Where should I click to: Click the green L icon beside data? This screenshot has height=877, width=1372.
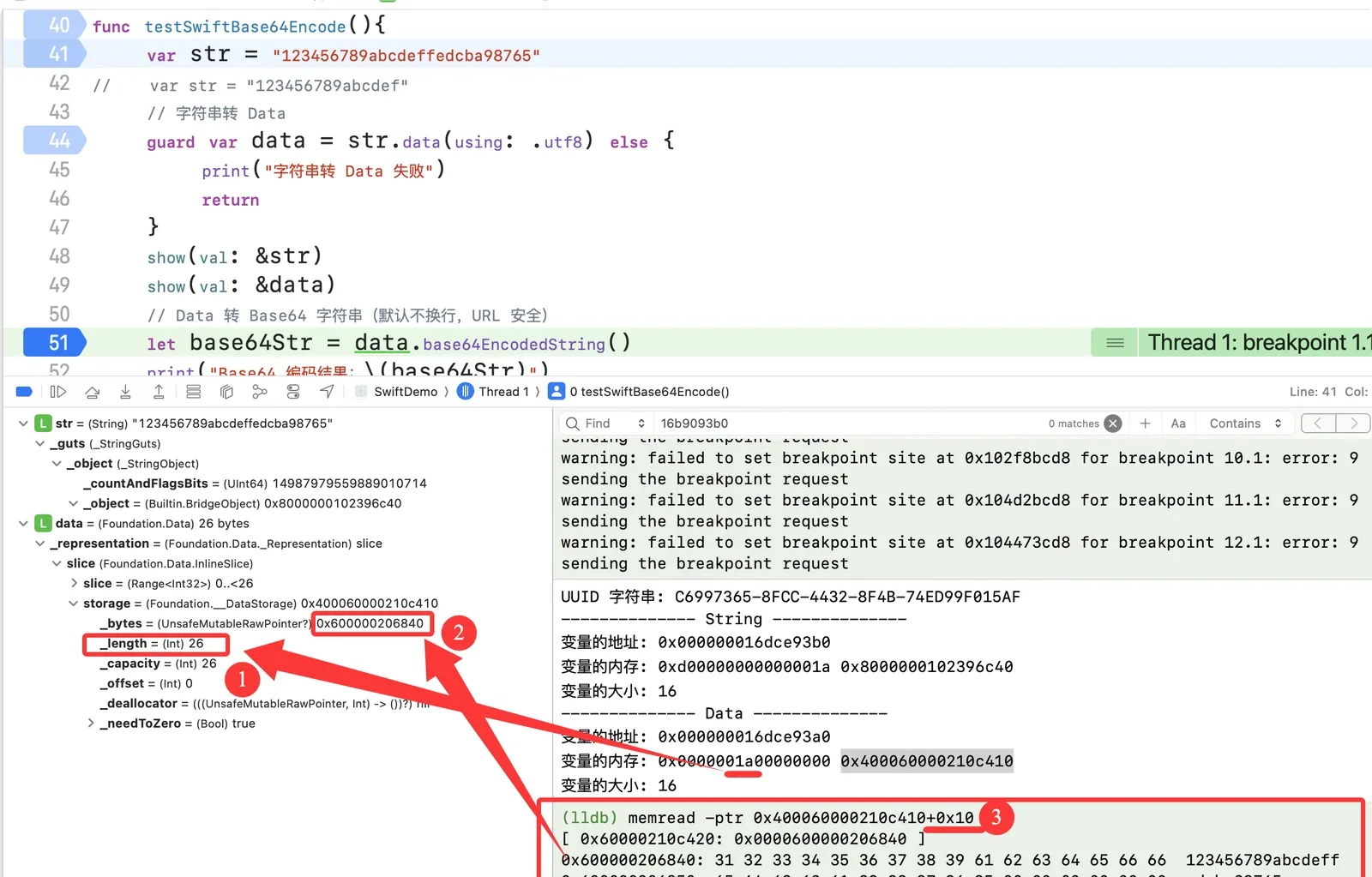43,523
